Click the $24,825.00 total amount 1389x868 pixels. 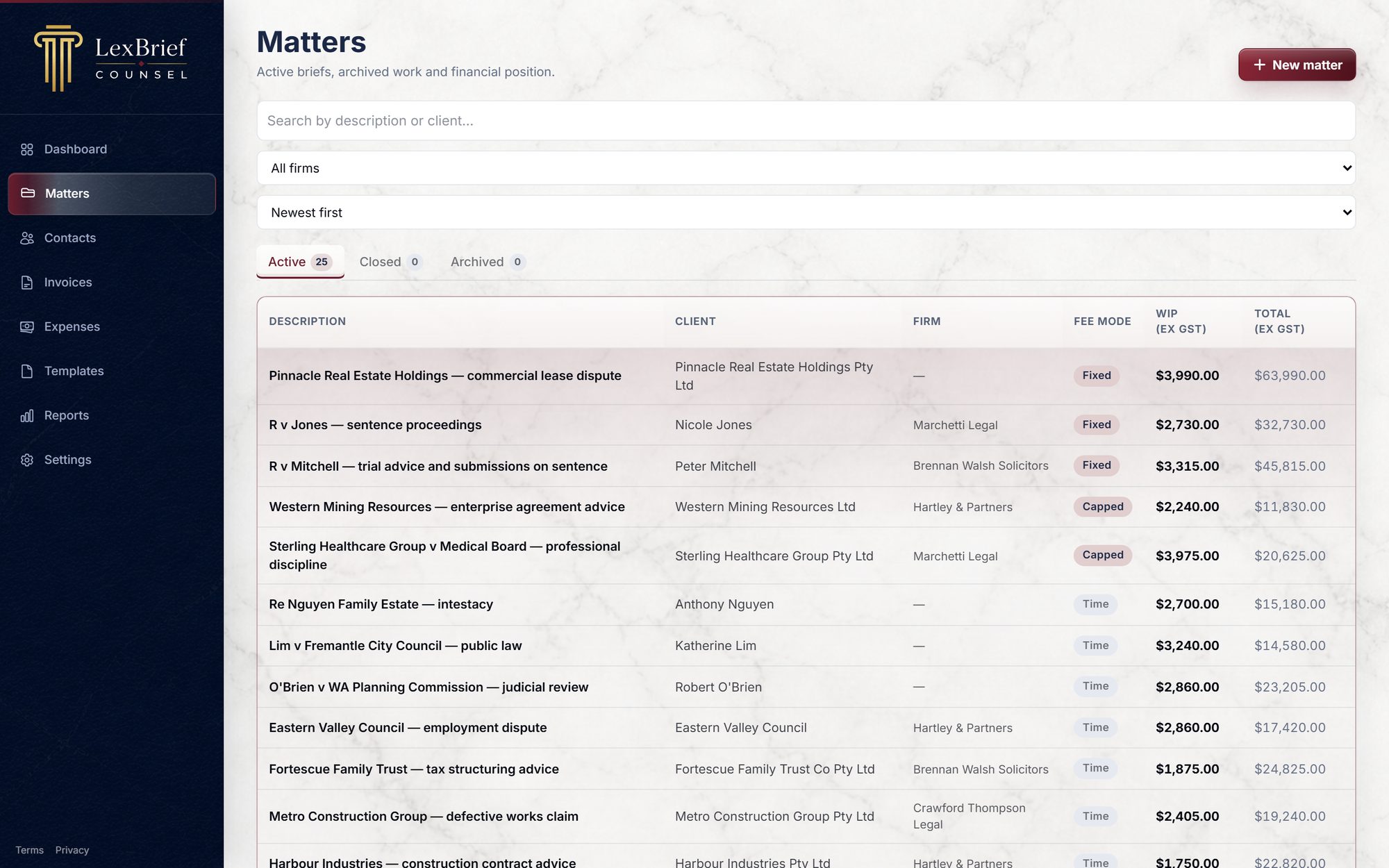click(1290, 769)
